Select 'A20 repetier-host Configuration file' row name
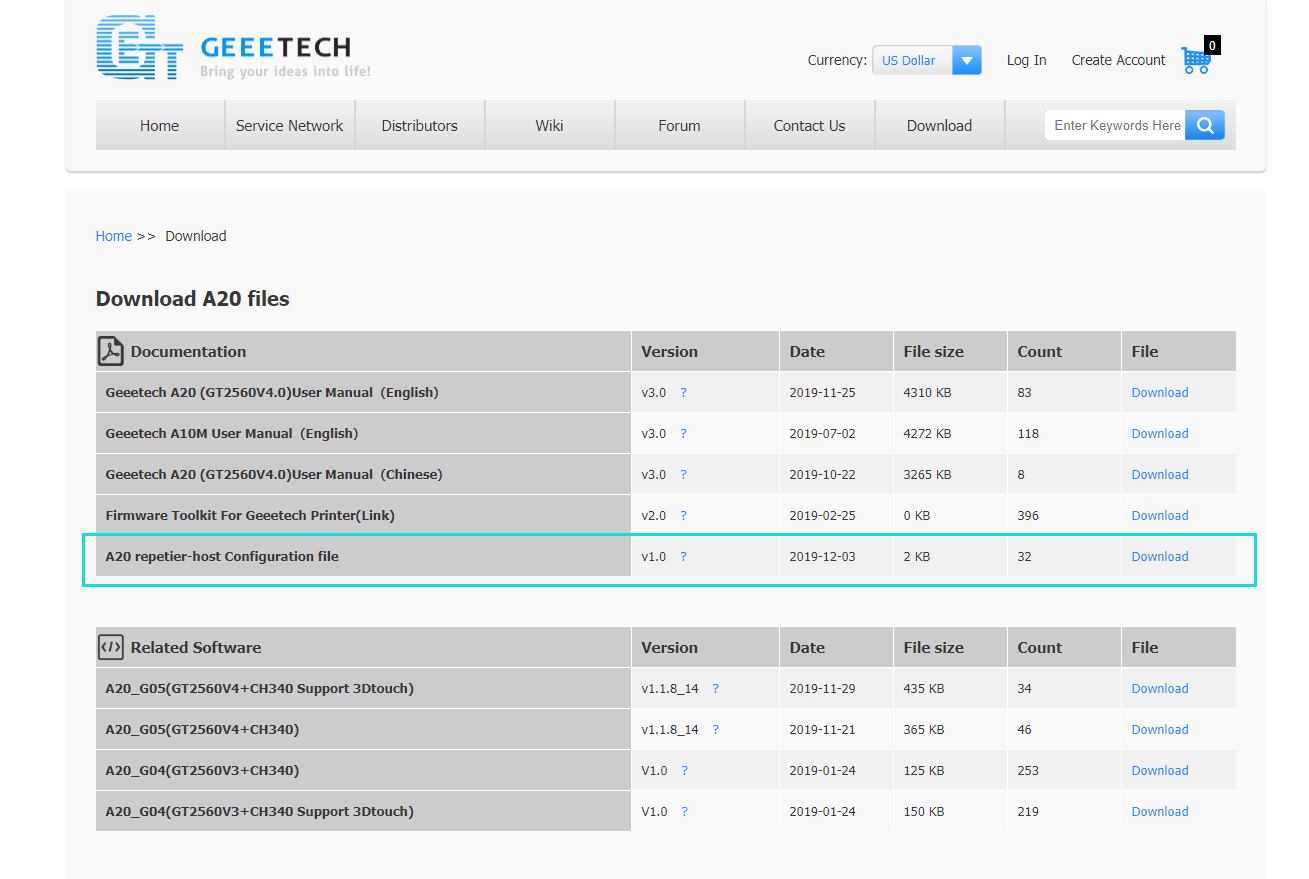Screen dimensions: 1309x879 [x=222, y=556]
